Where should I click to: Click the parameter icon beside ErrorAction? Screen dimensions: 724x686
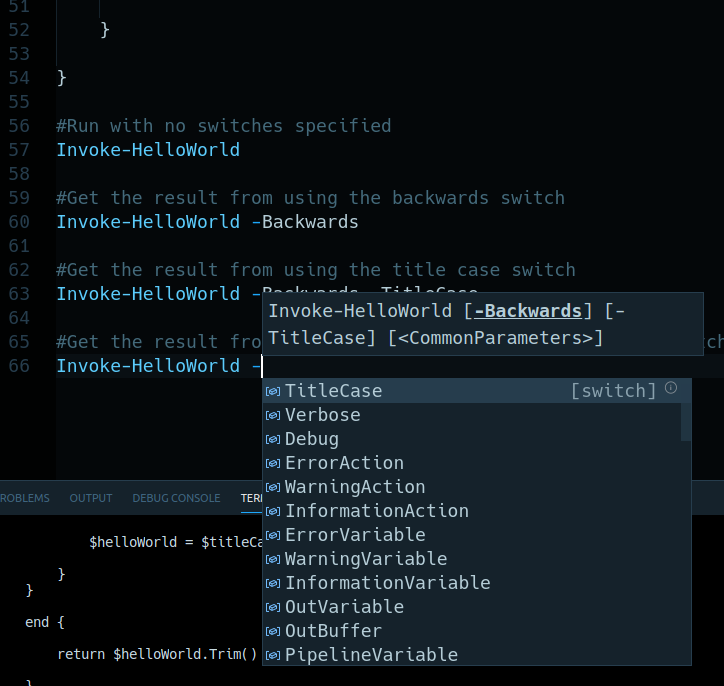[272, 463]
